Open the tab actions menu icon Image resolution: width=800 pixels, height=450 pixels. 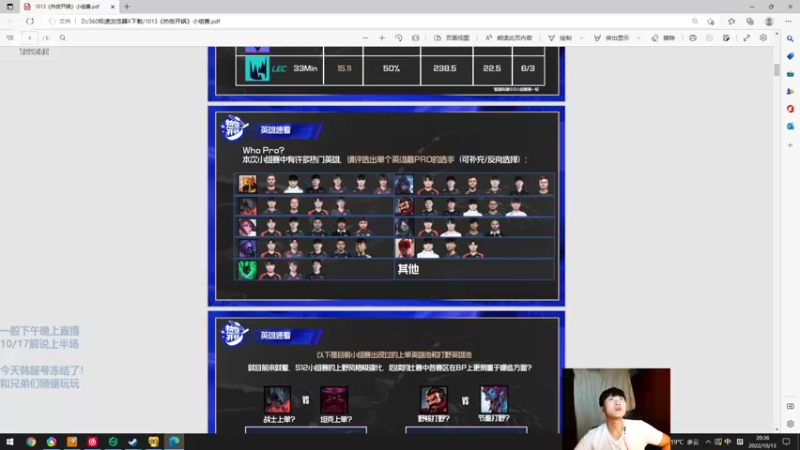click(x=10, y=7)
